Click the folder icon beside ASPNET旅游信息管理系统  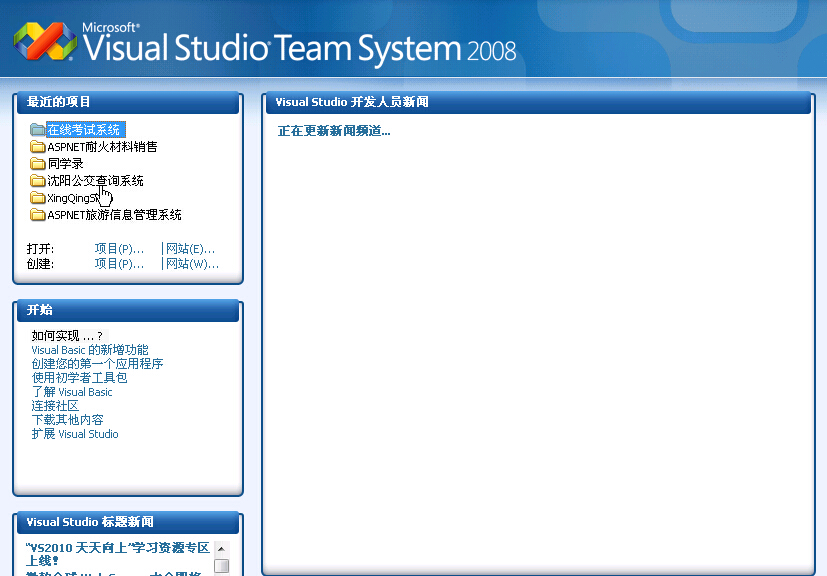tap(37, 215)
